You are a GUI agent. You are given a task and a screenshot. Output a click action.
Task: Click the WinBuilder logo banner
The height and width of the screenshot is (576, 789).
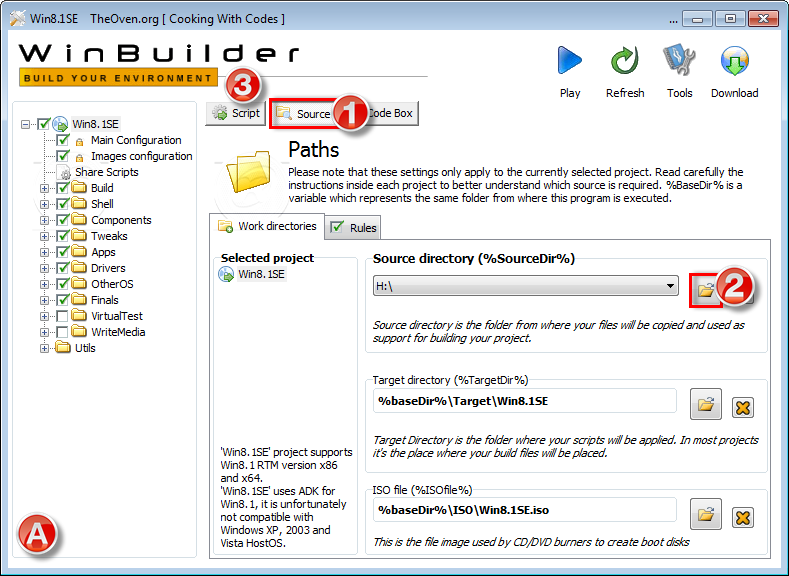tap(159, 64)
